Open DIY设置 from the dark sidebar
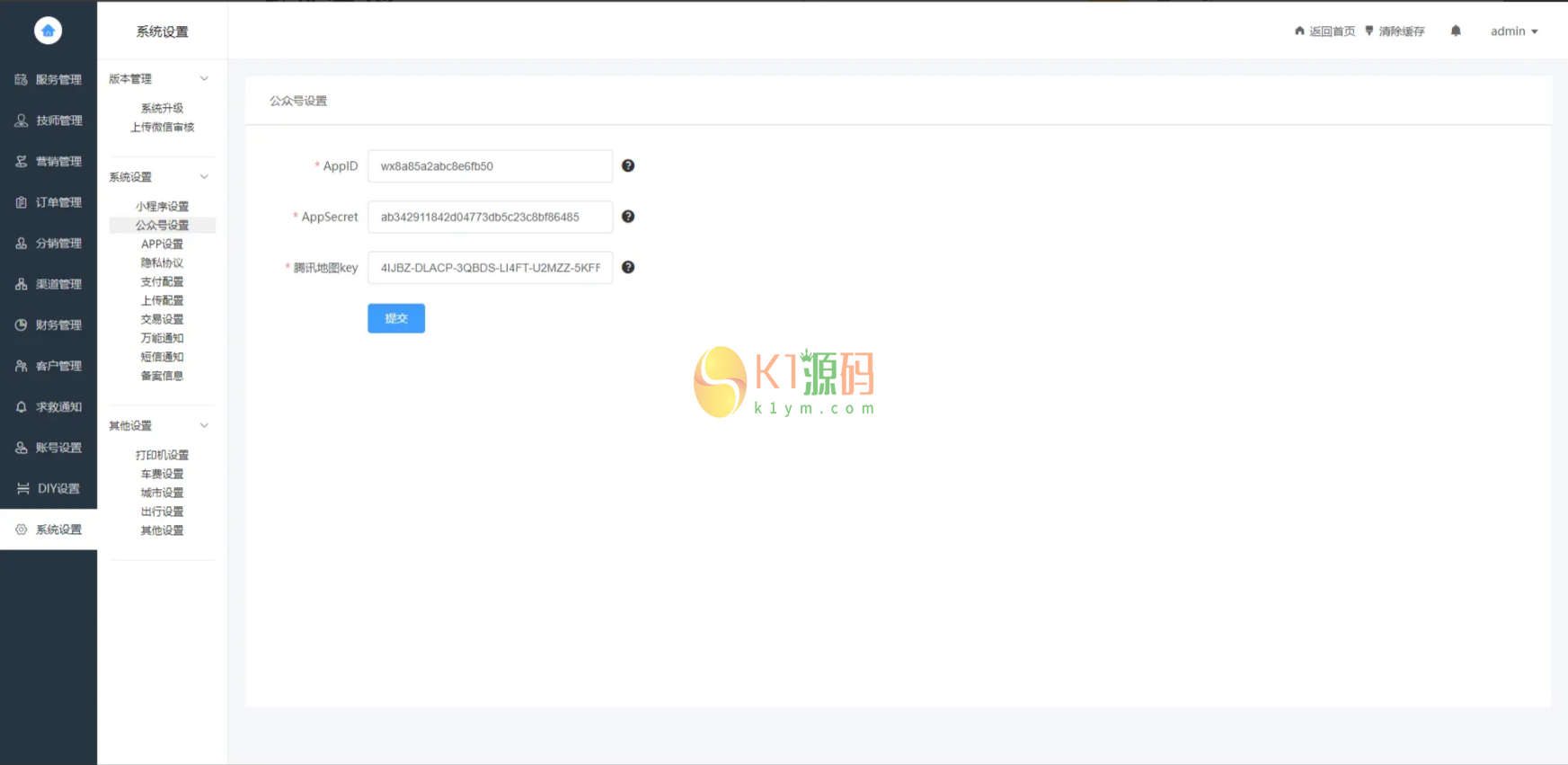The width and height of the screenshot is (1568, 765). tap(49, 488)
